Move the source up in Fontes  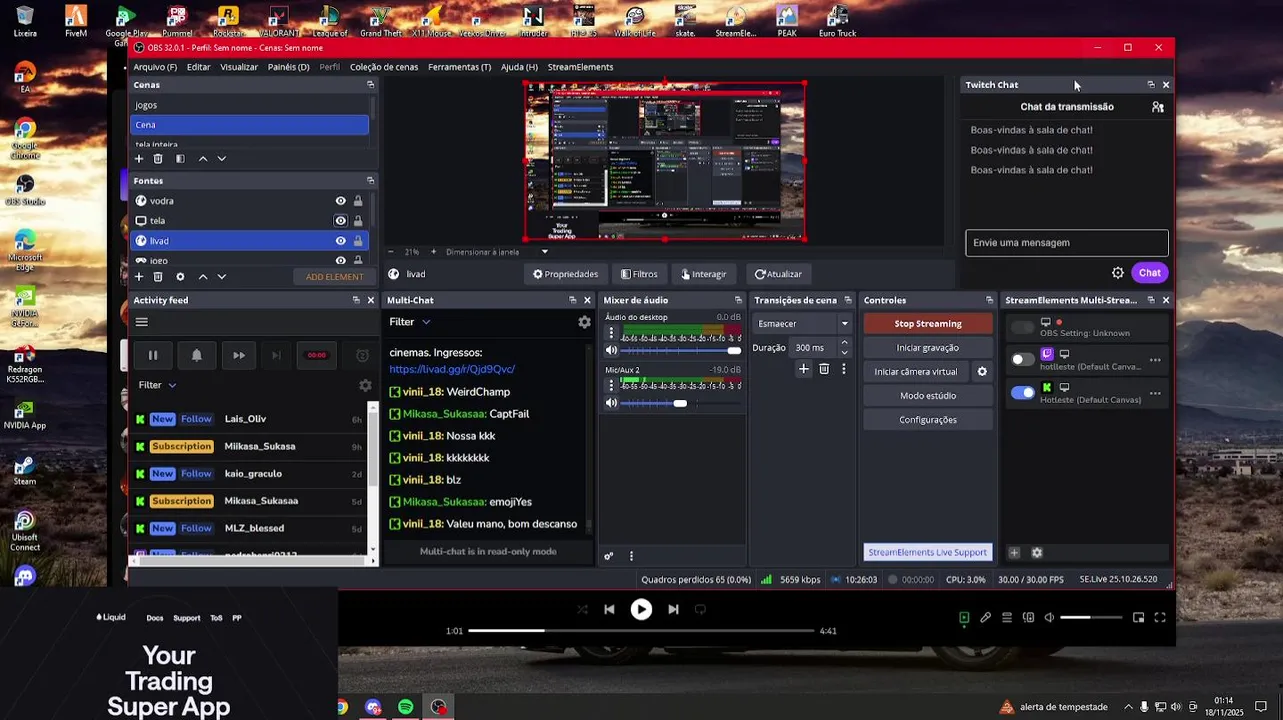[x=203, y=277]
